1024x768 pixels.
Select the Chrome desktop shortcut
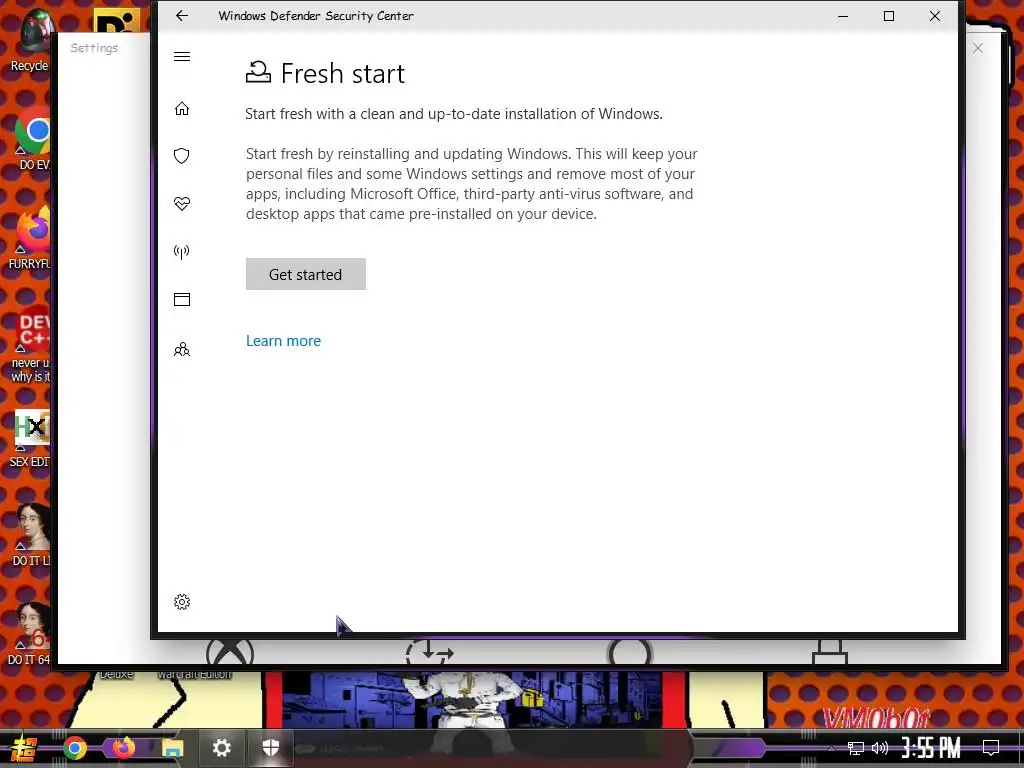click(33, 138)
